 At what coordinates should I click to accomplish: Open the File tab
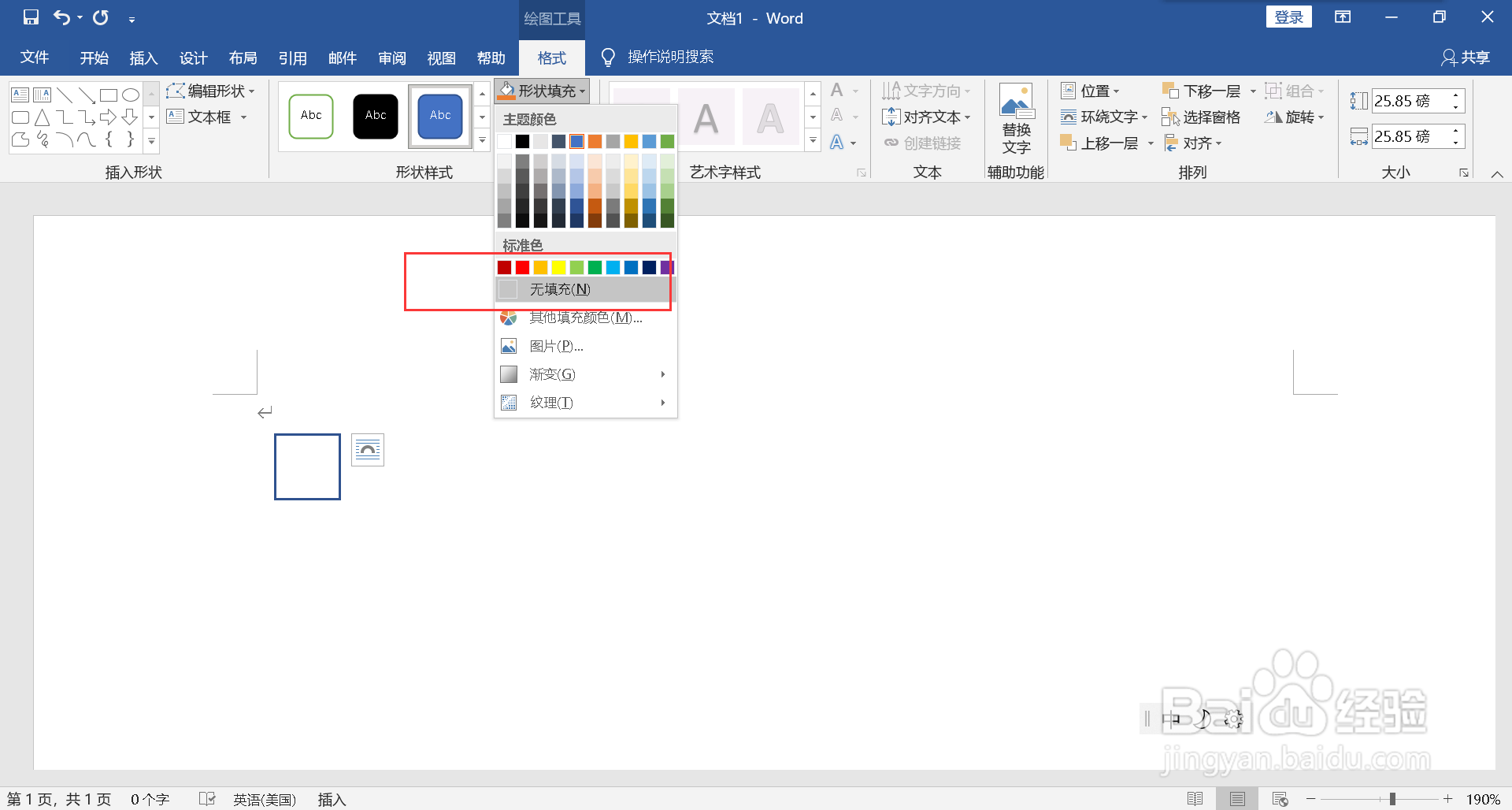pyautogui.click(x=35, y=58)
